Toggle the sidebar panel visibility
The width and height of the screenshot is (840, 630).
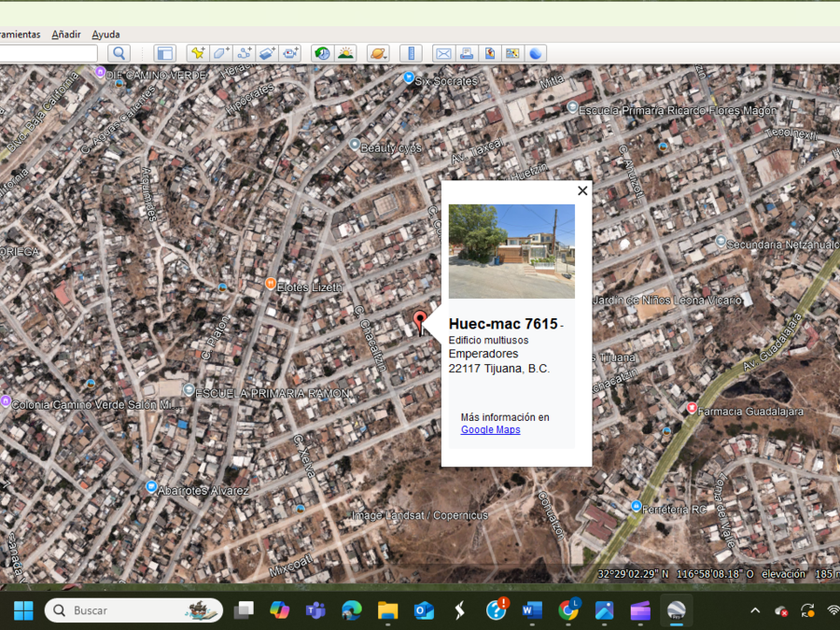click(x=165, y=53)
